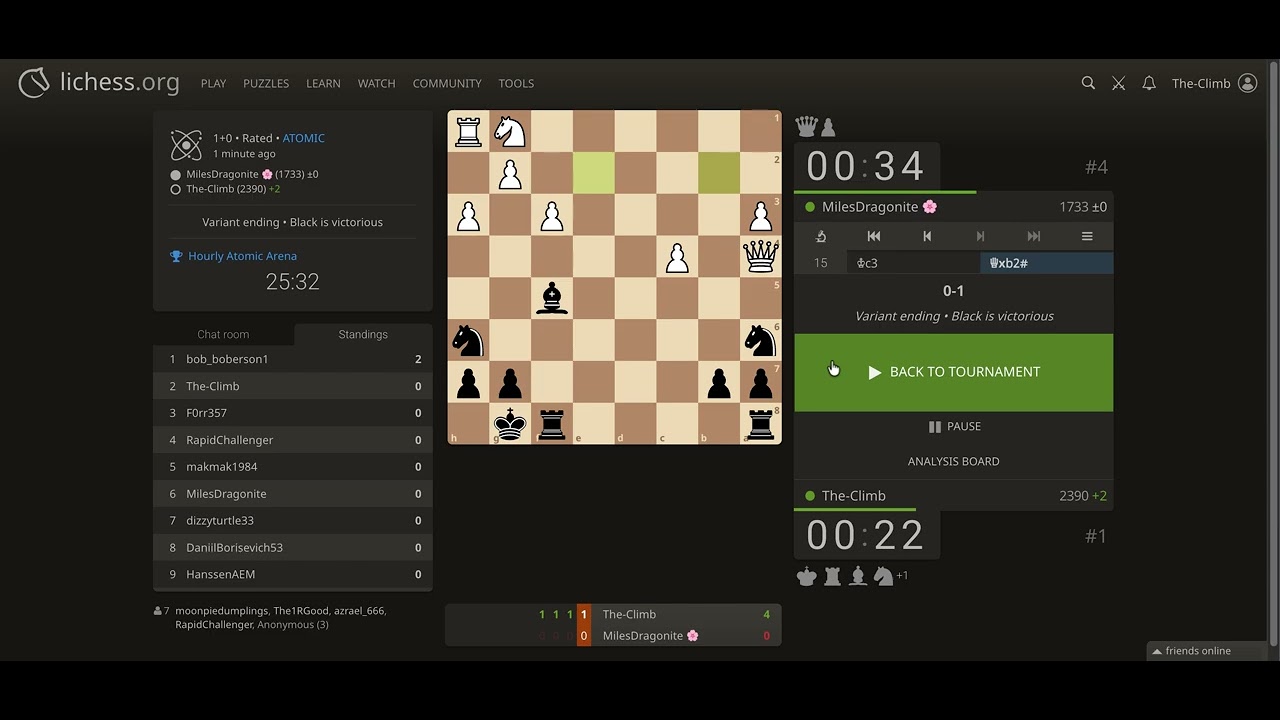Viewport: 1280px width, 720px height.
Task: Click black rook in bottom right corner
Action: coord(761,424)
